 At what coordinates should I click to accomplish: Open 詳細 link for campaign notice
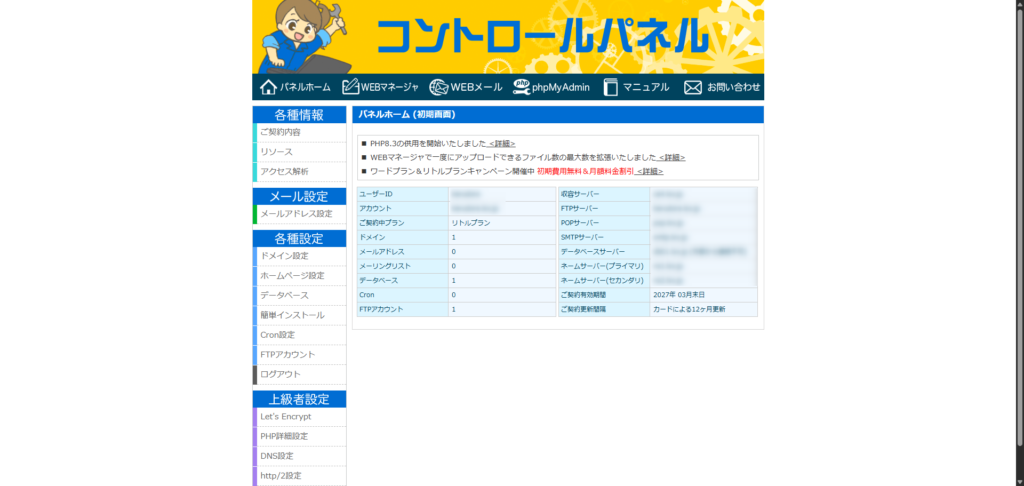pyautogui.click(x=650, y=171)
